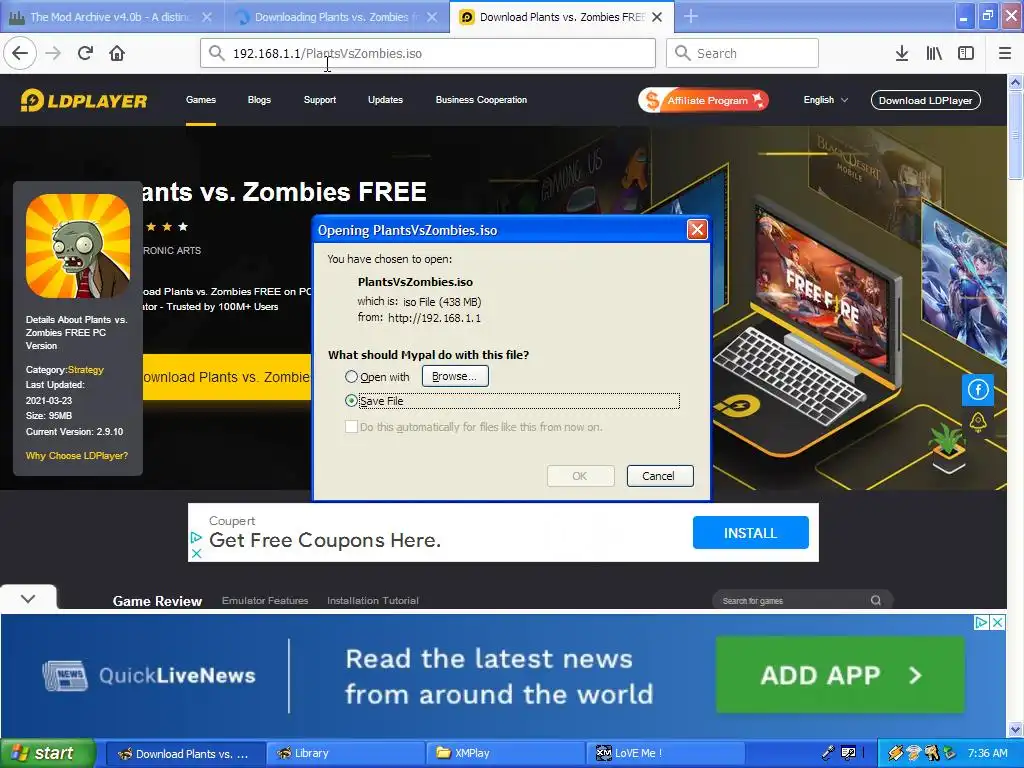Click the Strategy category link
The height and width of the screenshot is (768, 1024).
point(86,370)
